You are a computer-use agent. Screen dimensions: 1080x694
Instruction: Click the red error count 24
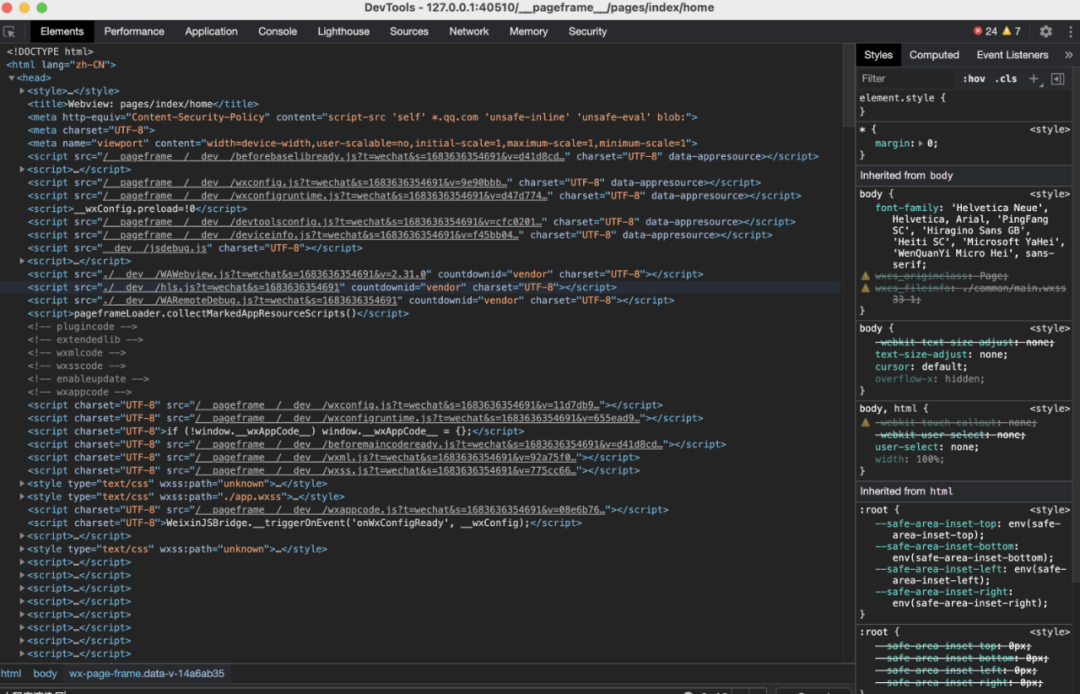(x=986, y=31)
